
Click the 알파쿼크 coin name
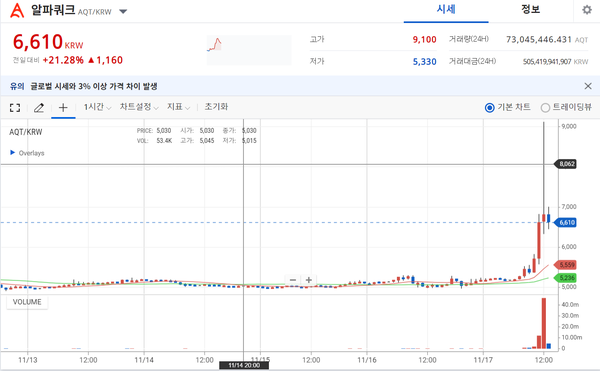(53, 10)
